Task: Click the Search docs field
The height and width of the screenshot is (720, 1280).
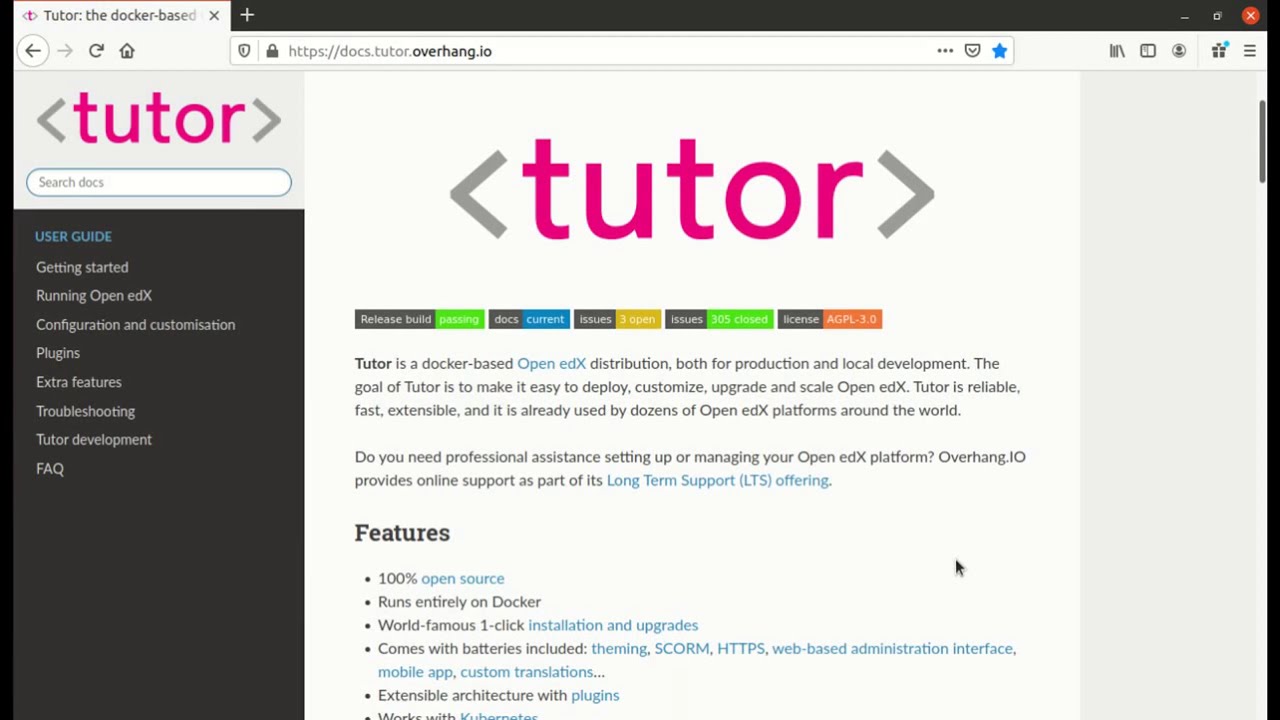Action: [x=159, y=182]
